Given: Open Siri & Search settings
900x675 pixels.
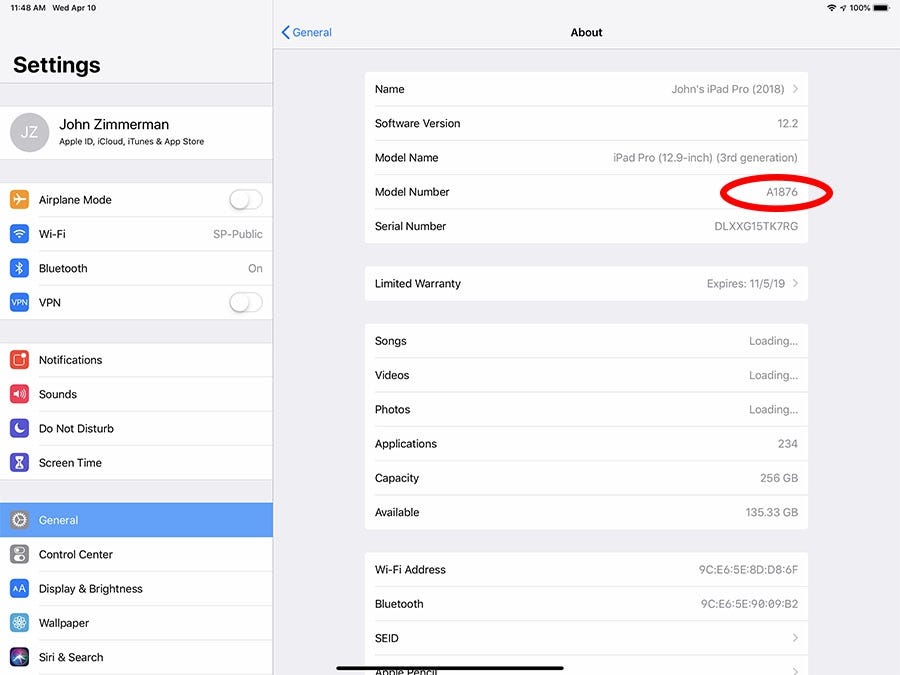Looking at the screenshot, I should click(136, 657).
